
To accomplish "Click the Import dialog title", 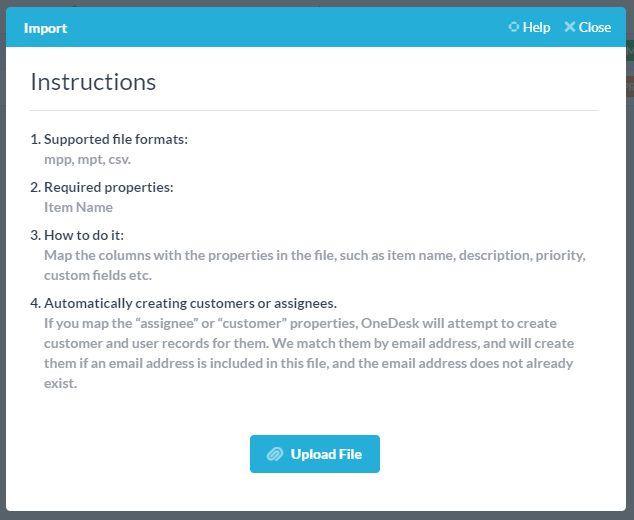I will (x=46, y=28).
